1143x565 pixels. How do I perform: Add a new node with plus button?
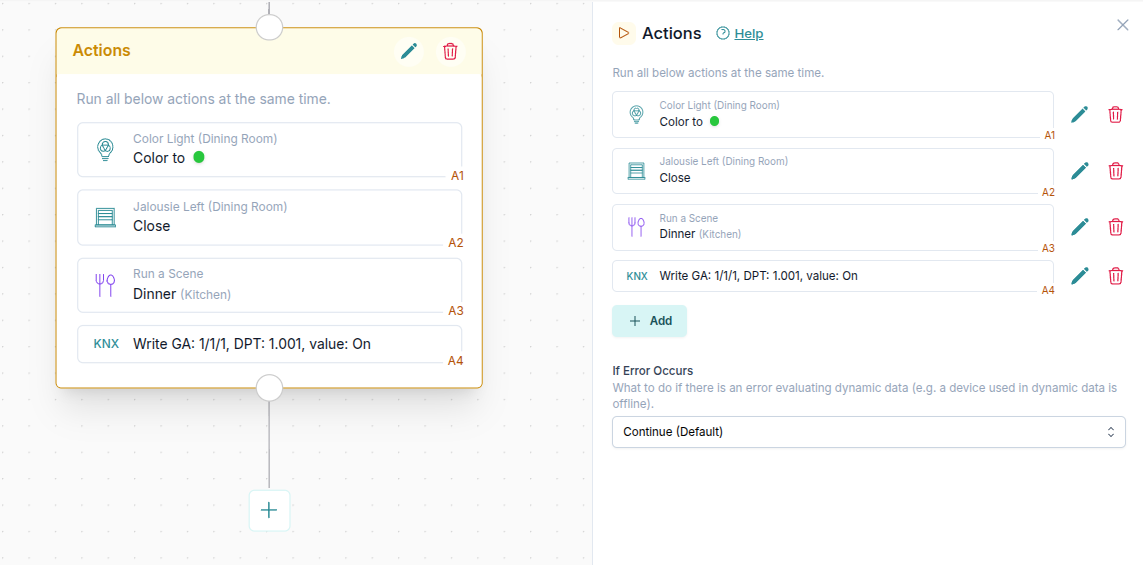[x=269, y=510]
